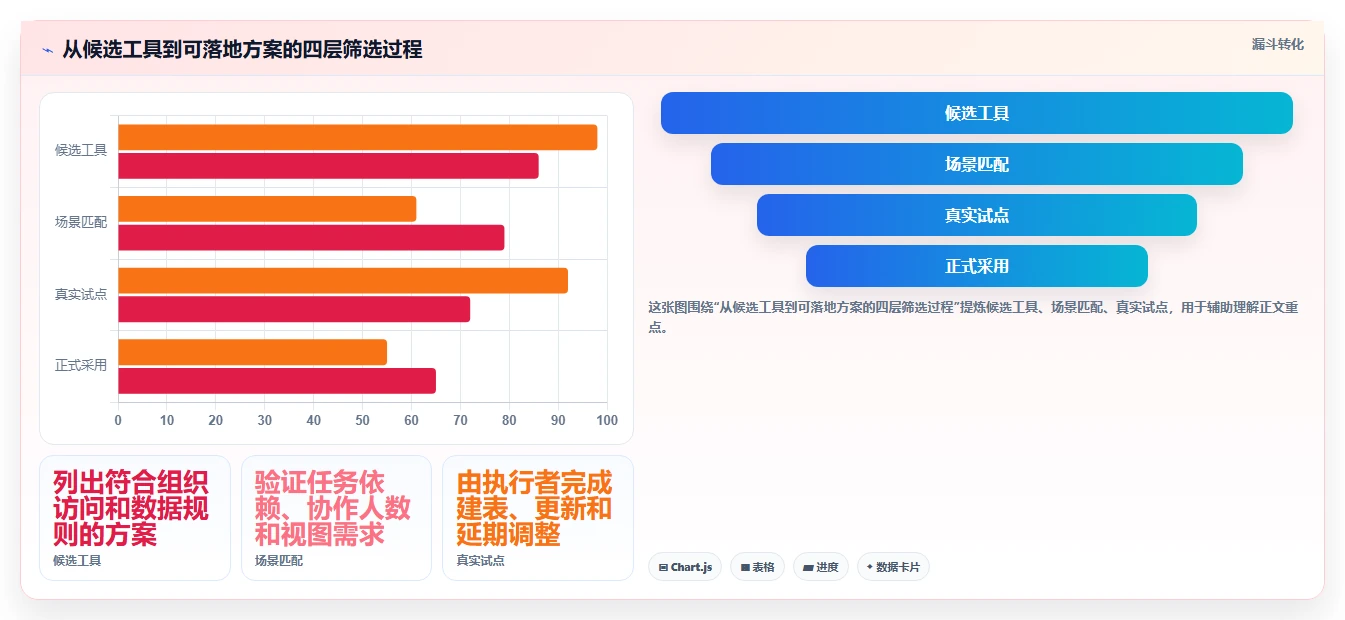Select the 正式采用 funnel stage bar
Screen dimensions: 1345x620
pyautogui.click(x=977, y=266)
